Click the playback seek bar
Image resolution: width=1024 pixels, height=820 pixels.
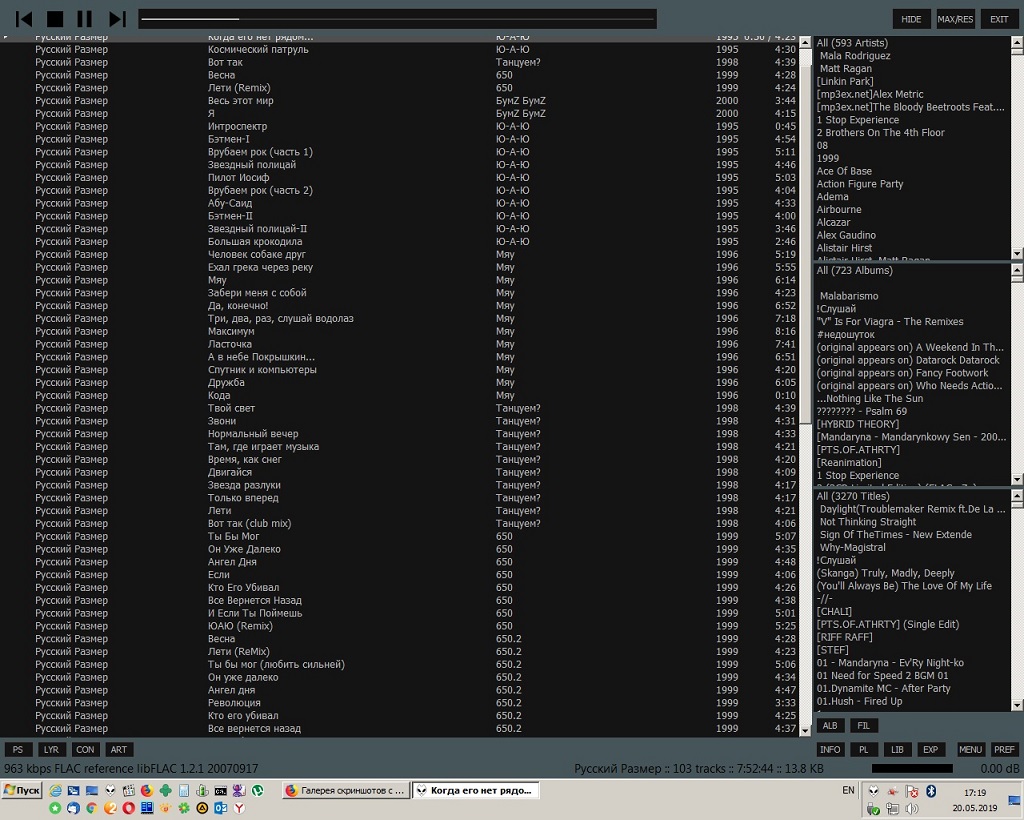397,19
